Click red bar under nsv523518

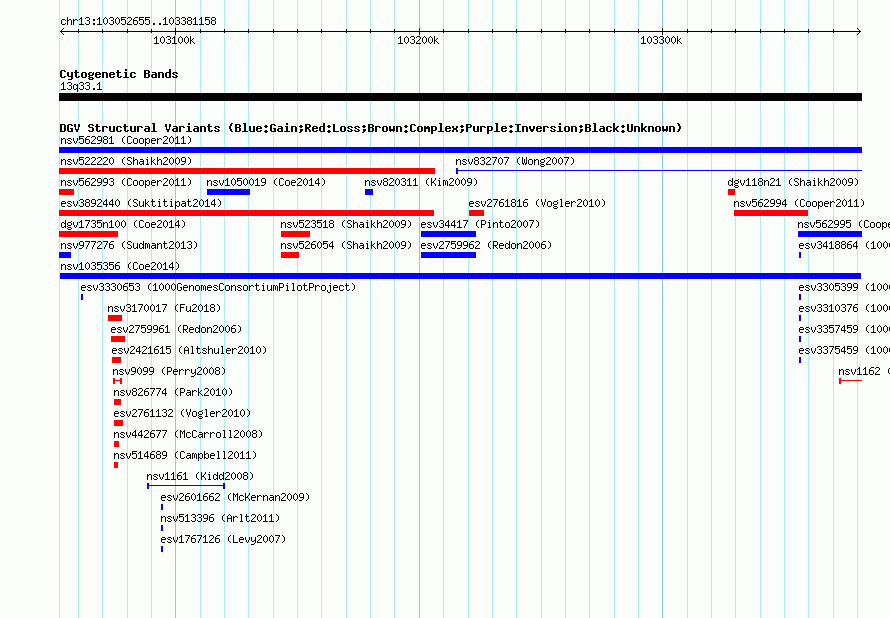pos(295,234)
